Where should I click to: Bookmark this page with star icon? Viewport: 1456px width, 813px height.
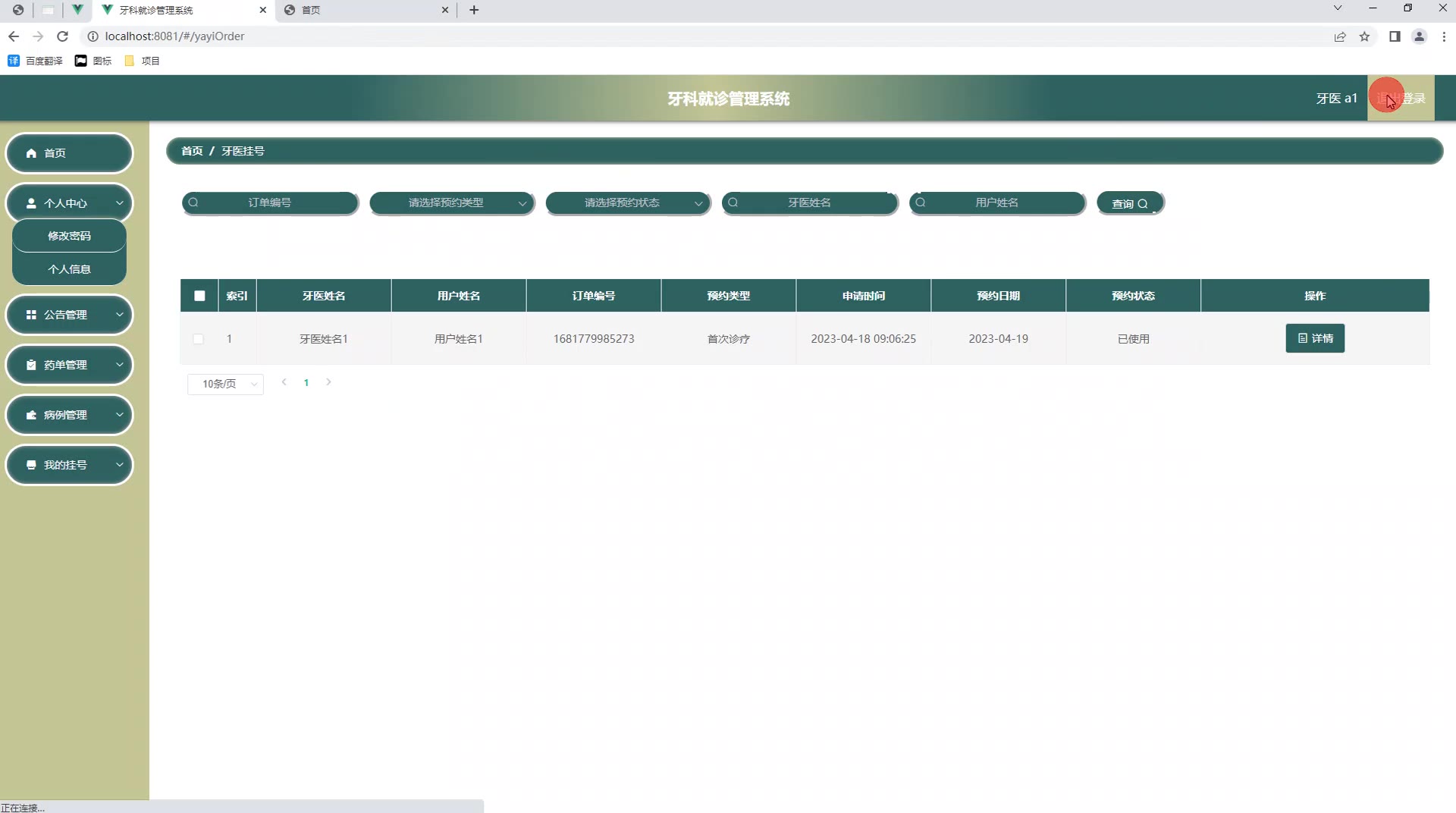(1364, 36)
